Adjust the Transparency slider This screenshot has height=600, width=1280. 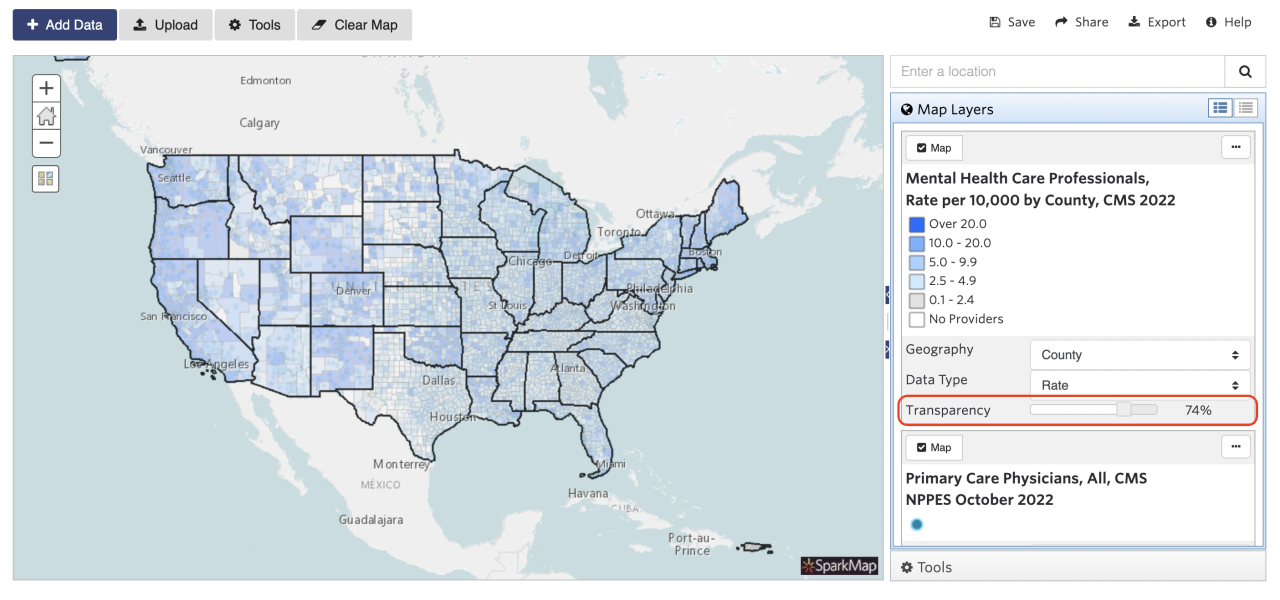(1126, 409)
